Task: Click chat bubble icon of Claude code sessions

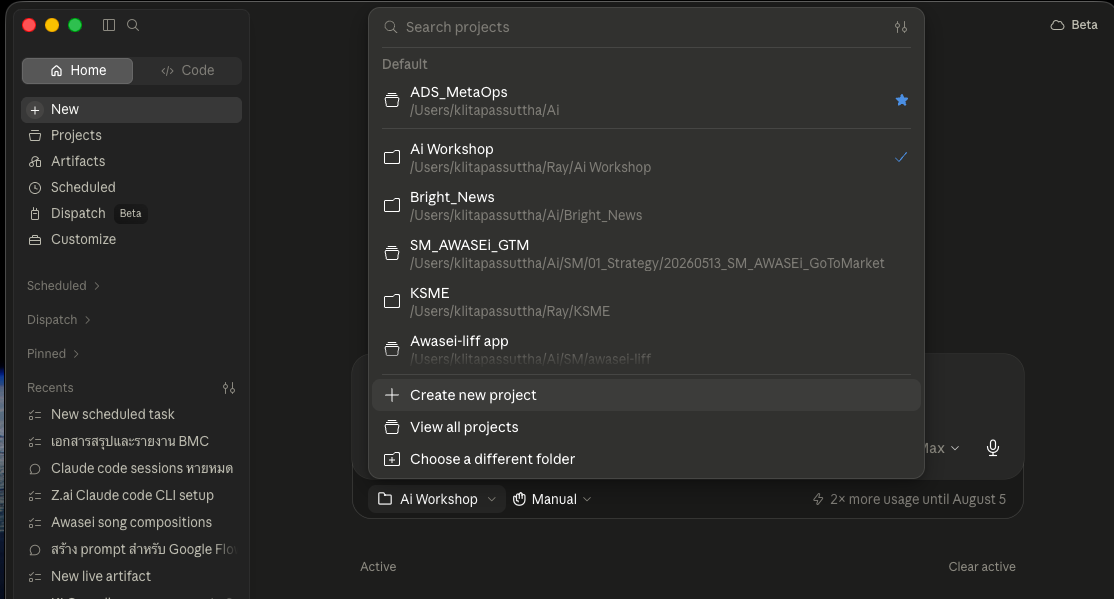Action: (x=35, y=469)
